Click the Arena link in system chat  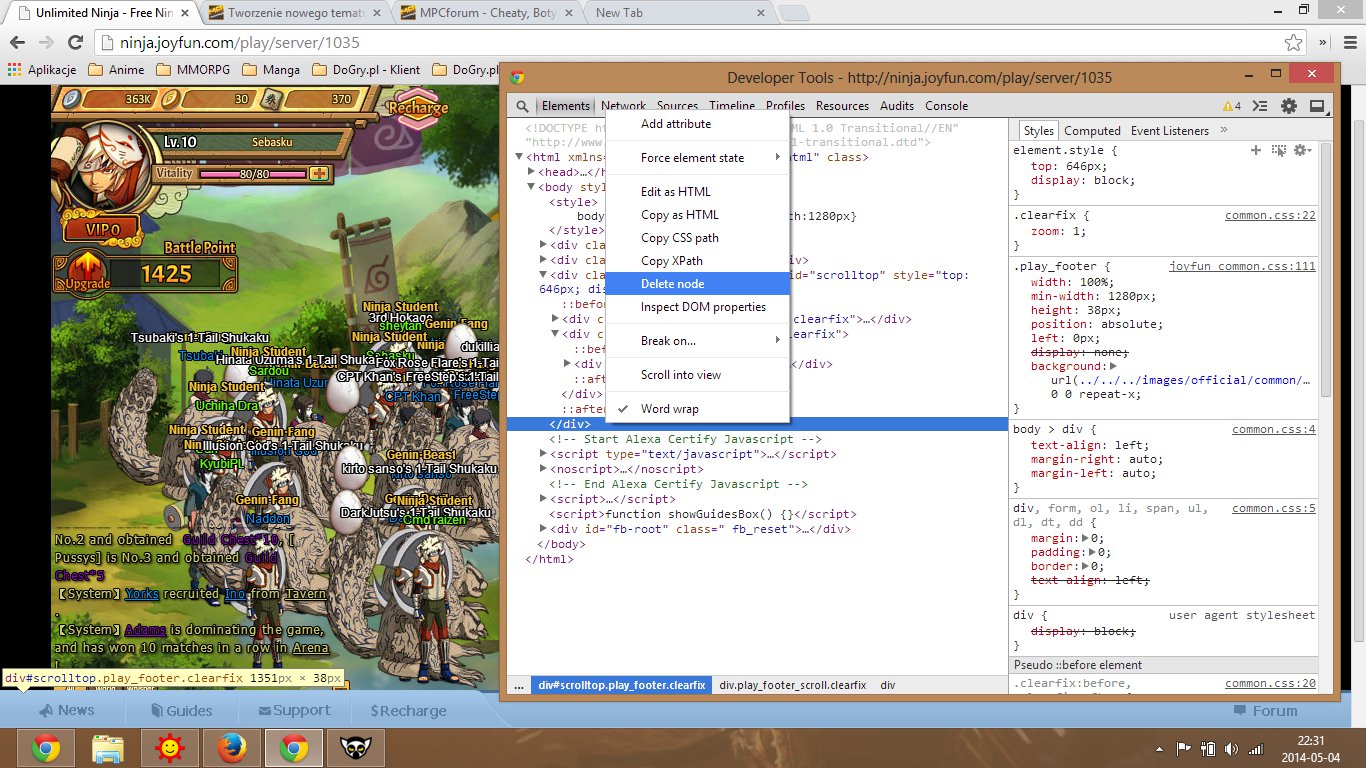(310, 648)
